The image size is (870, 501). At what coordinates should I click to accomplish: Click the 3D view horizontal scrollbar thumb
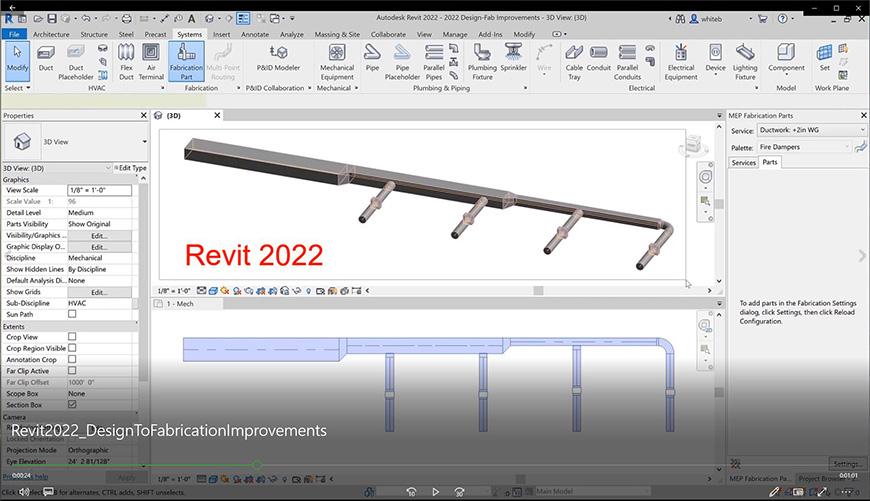coord(538,290)
